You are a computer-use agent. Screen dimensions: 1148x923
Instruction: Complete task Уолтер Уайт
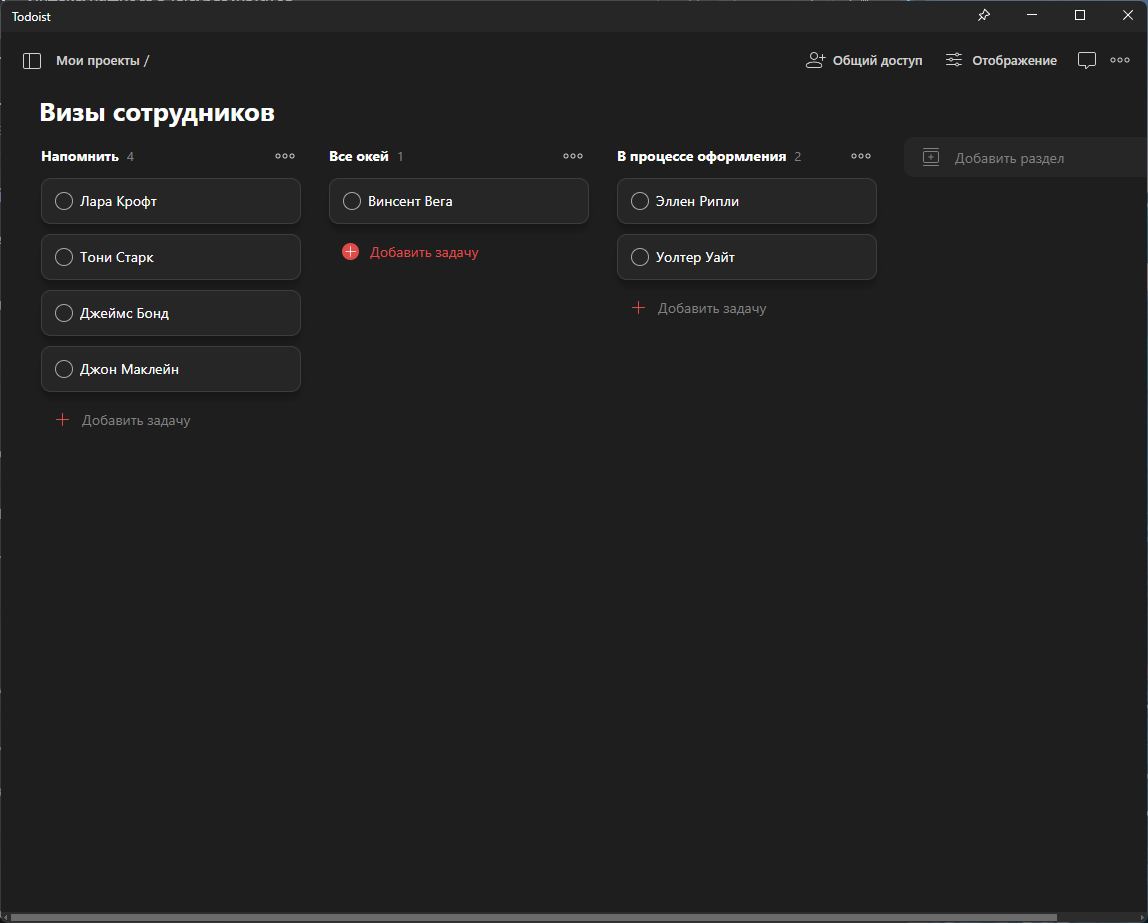(x=640, y=257)
